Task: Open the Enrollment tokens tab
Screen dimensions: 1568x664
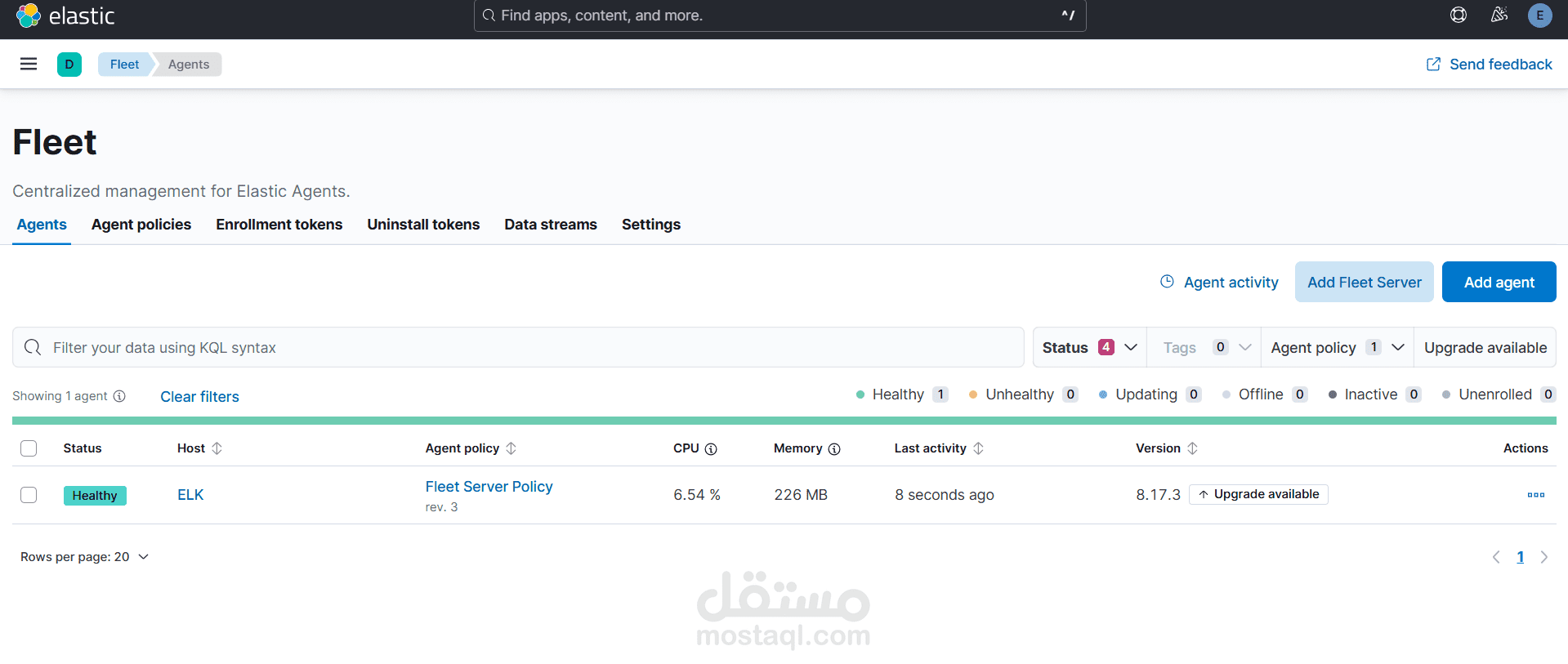Action: (279, 225)
